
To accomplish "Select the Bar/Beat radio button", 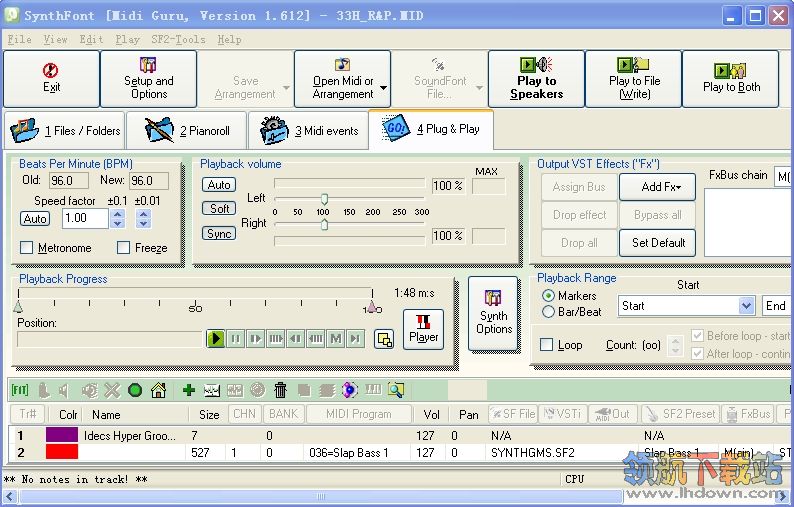I will click(x=548, y=311).
